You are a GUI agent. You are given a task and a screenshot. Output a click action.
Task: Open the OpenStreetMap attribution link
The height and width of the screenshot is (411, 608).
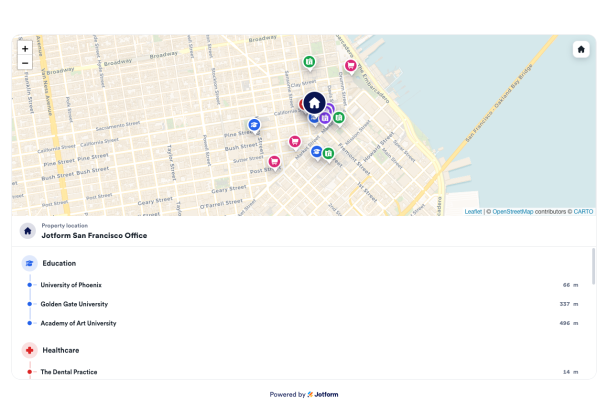click(x=513, y=211)
